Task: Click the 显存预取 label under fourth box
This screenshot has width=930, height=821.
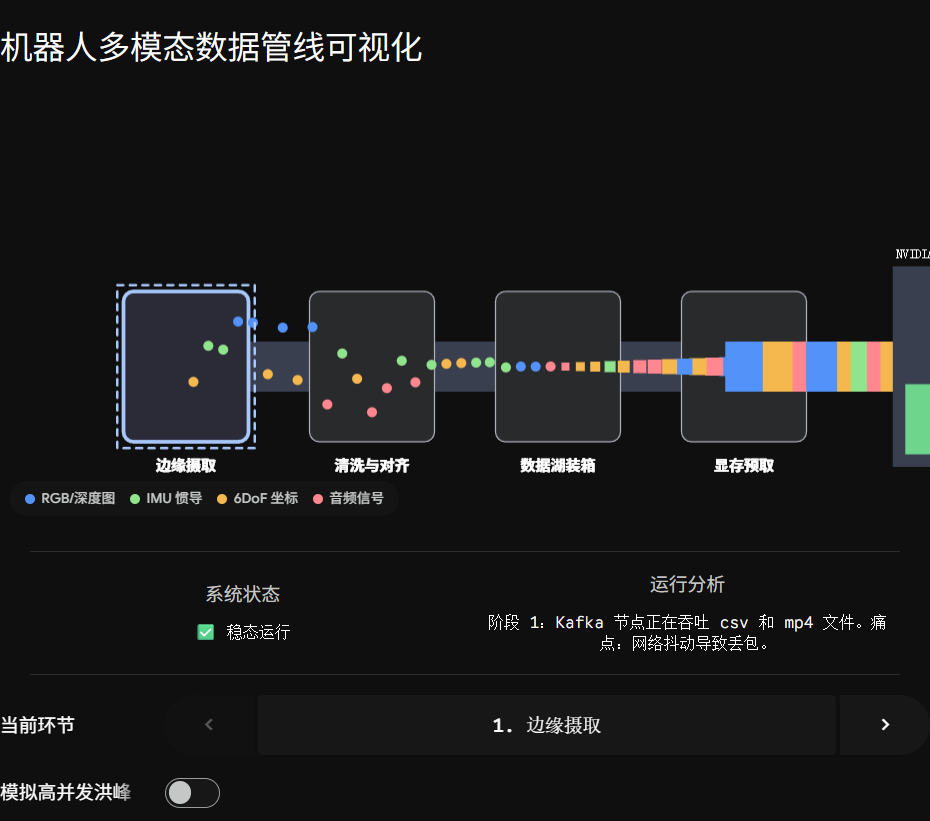Action: pos(744,466)
